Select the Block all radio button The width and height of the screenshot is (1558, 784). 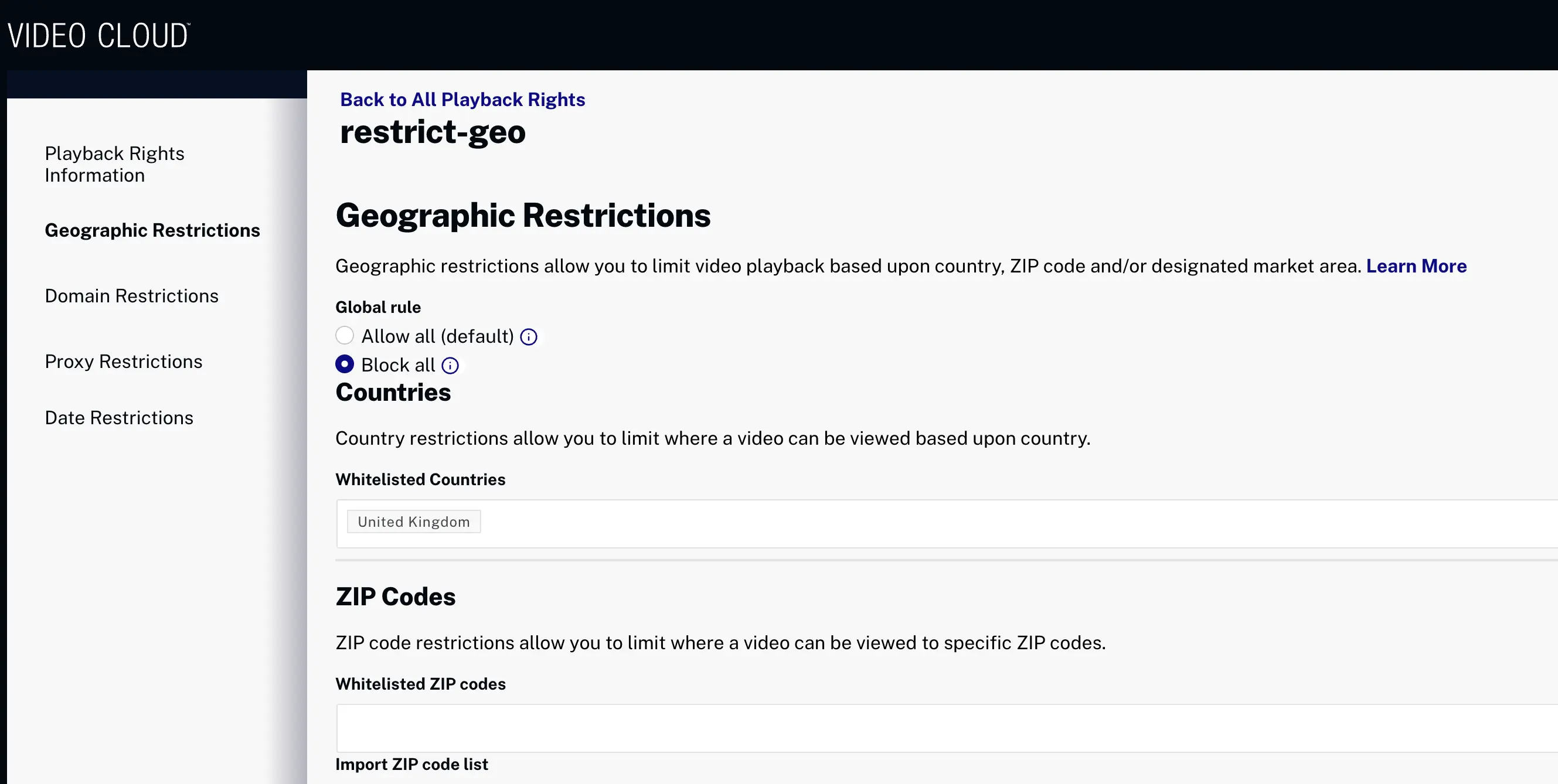click(344, 364)
